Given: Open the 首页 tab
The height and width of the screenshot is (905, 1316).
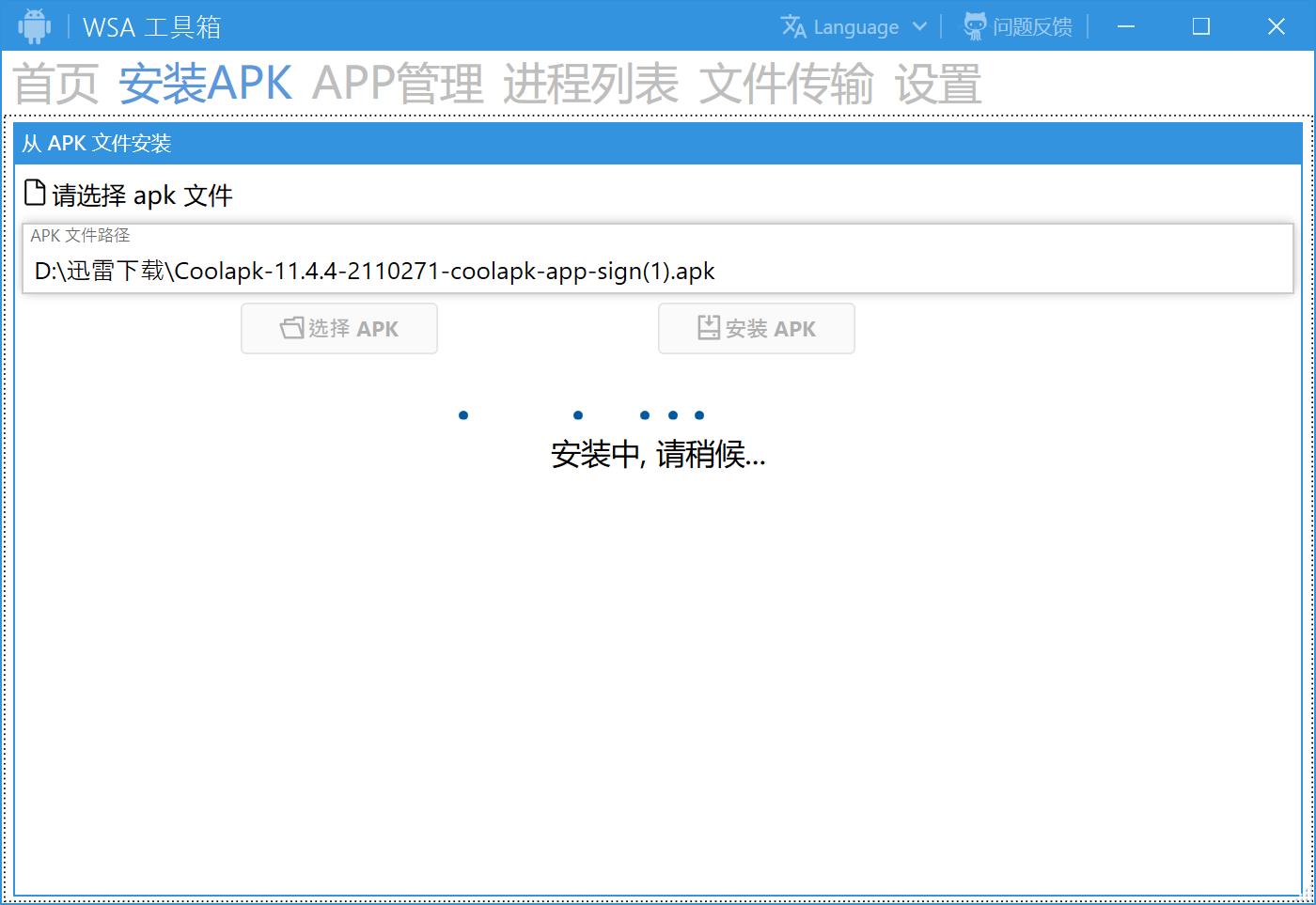Looking at the screenshot, I should (x=55, y=84).
